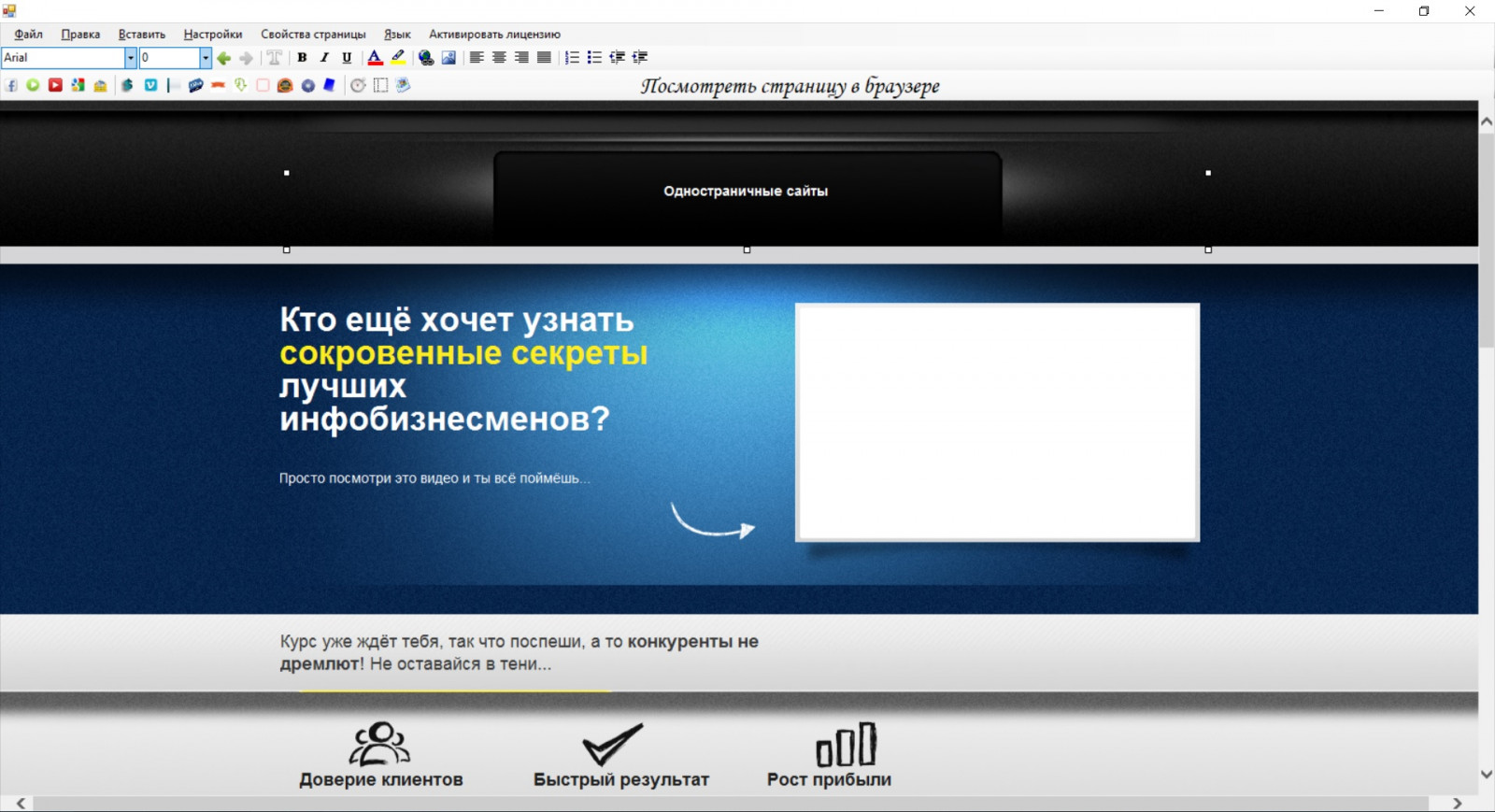Screen dimensions: 1495x812
Task: Click the orange guarantee badge icon
Action: pyautogui.click(x=285, y=85)
